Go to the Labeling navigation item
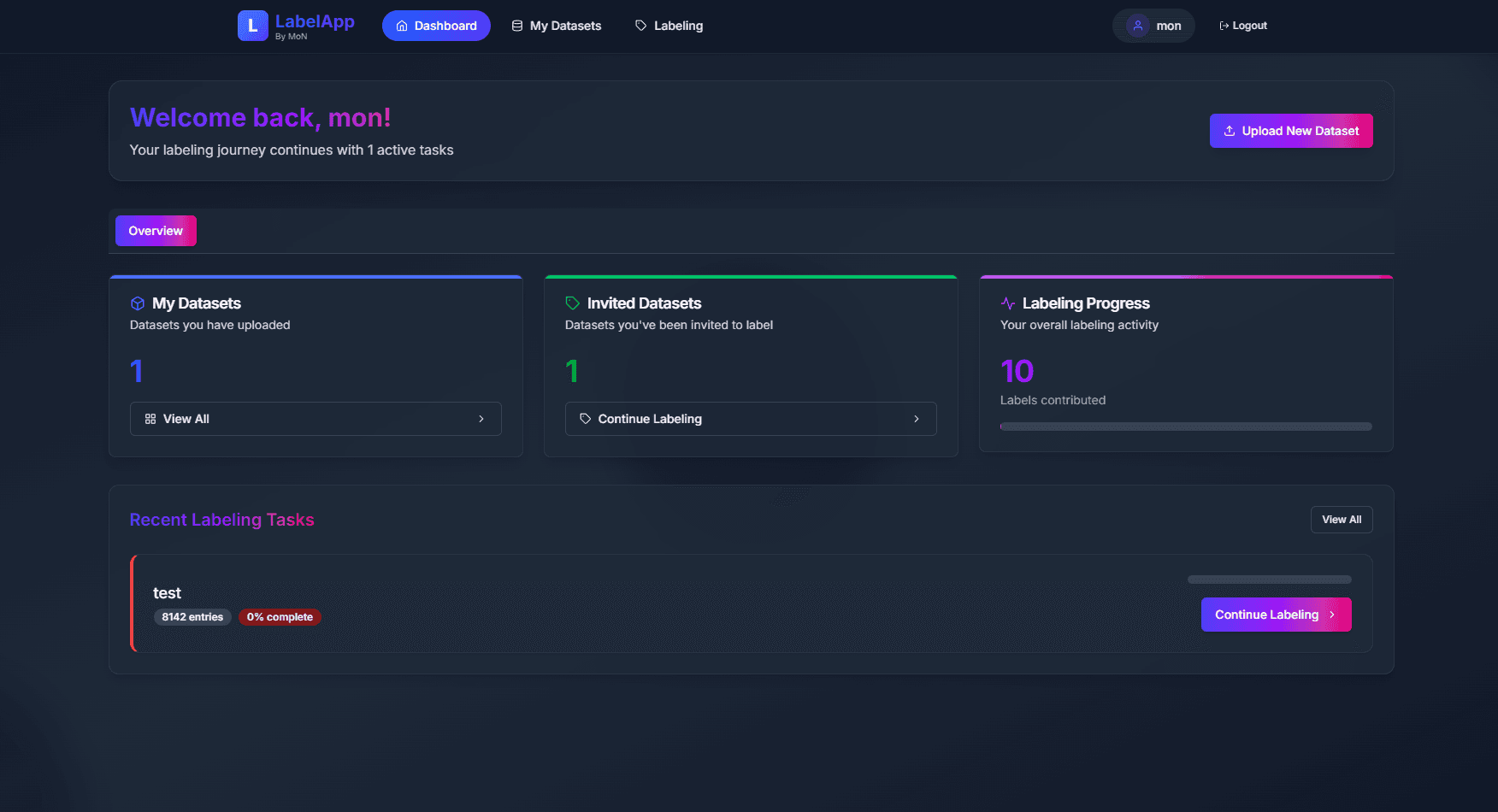The height and width of the screenshot is (812, 1498). click(x=669, y=26)
